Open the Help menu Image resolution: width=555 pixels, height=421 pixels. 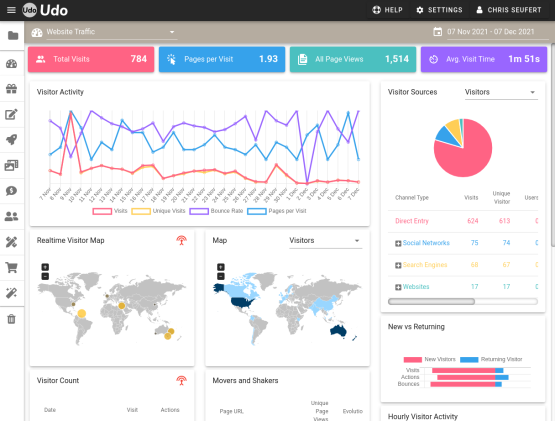tap(387, 10)
